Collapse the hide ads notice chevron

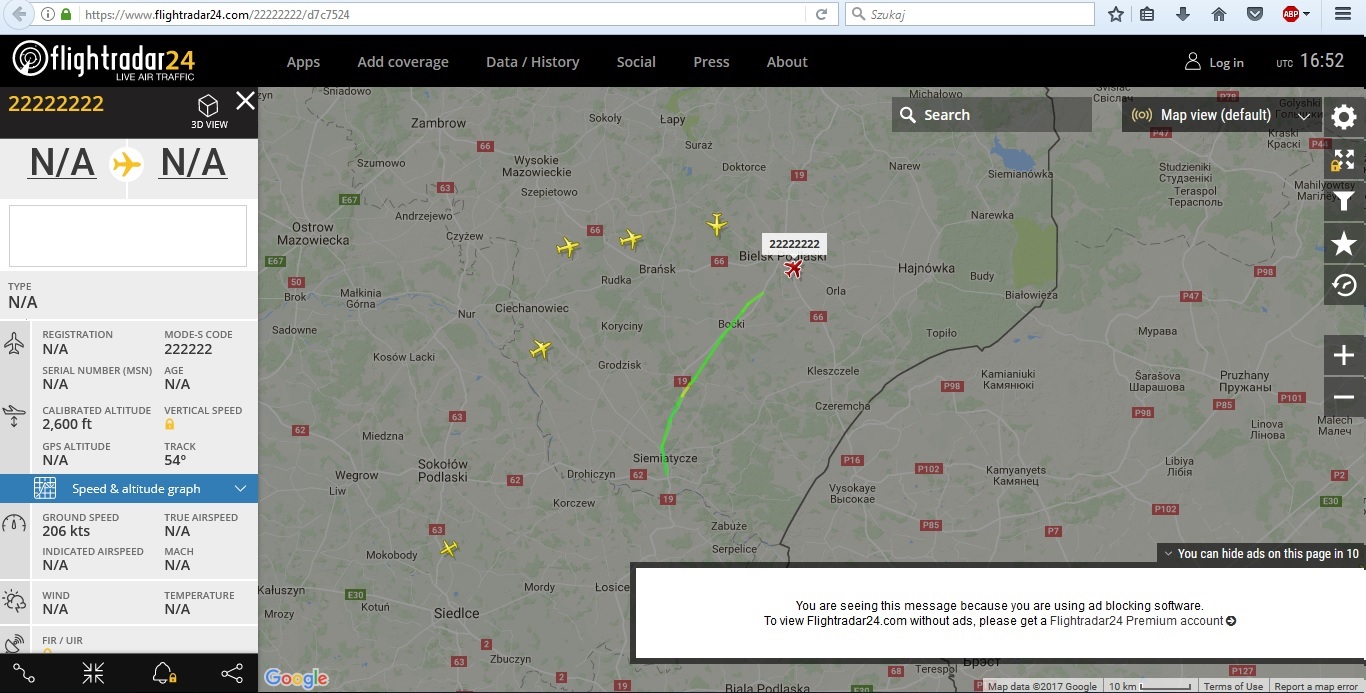[x=1168, y=553]
